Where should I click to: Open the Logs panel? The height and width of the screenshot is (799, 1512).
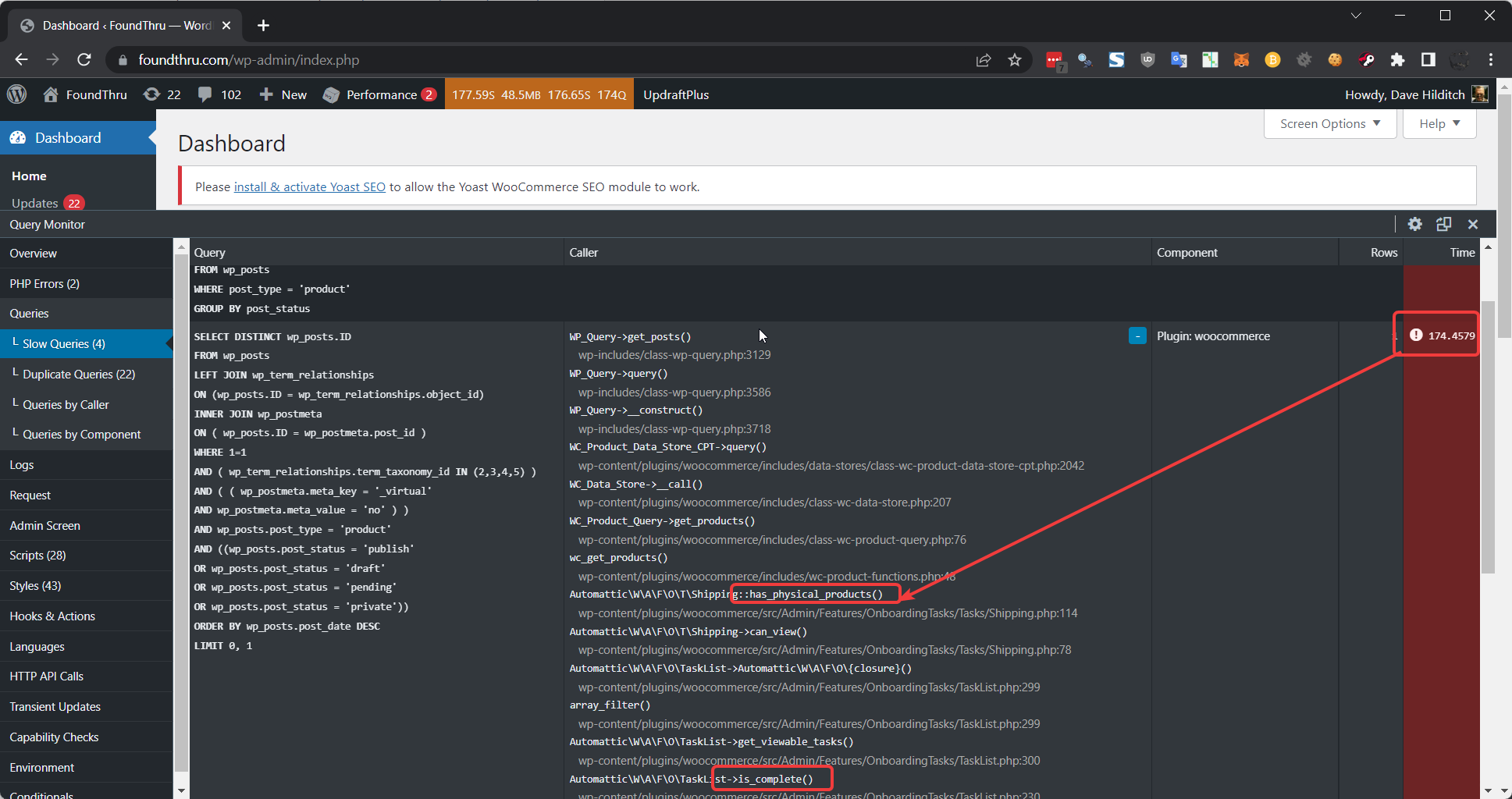pyautogui.click(x=86, y=464)
